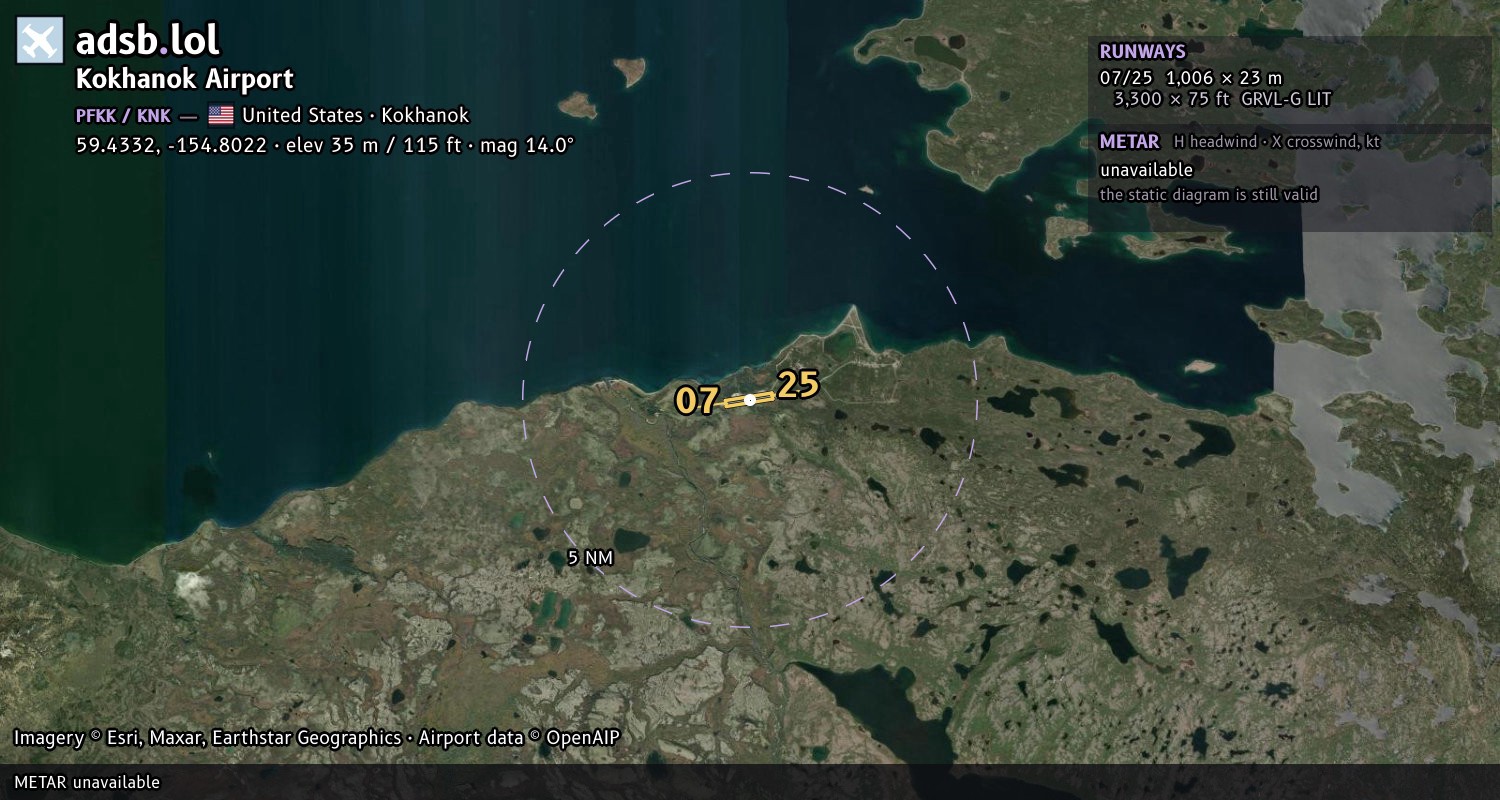The height and width of the screenshot is (800, 1500).
Task: Click the 'unavailable' METAR value
Action: 1146,170
